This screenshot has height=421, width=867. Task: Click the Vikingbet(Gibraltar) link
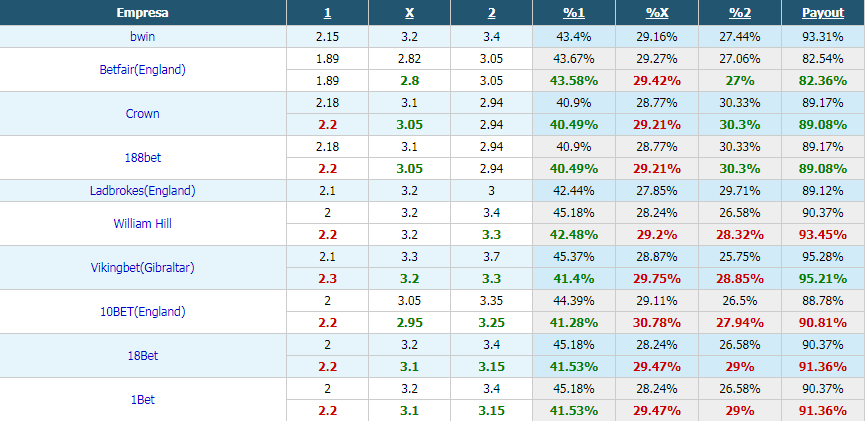[143, 268]
